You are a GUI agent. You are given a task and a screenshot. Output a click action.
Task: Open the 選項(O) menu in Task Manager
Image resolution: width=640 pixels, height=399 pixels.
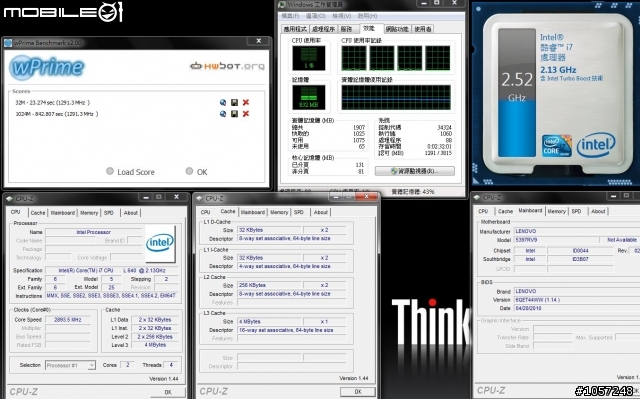point(316,16)
